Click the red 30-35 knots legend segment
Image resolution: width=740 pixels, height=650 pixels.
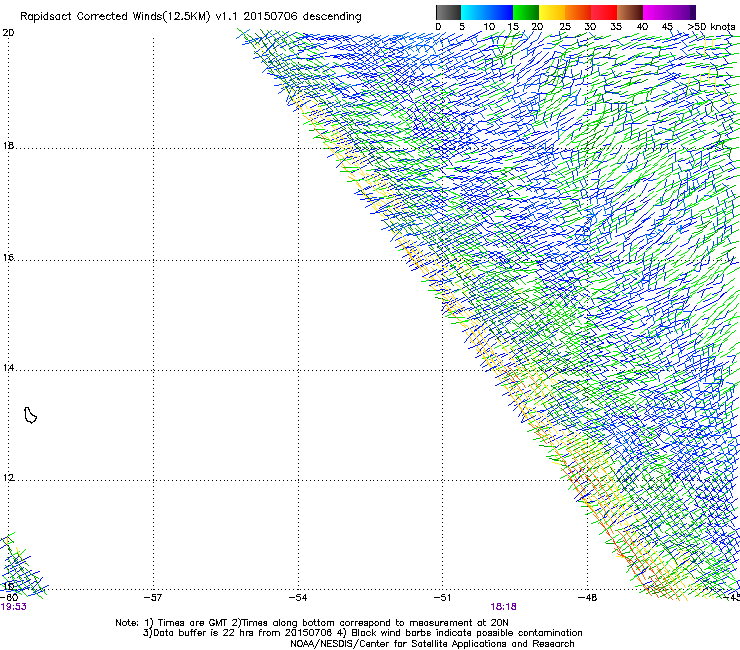pos(604,12)
